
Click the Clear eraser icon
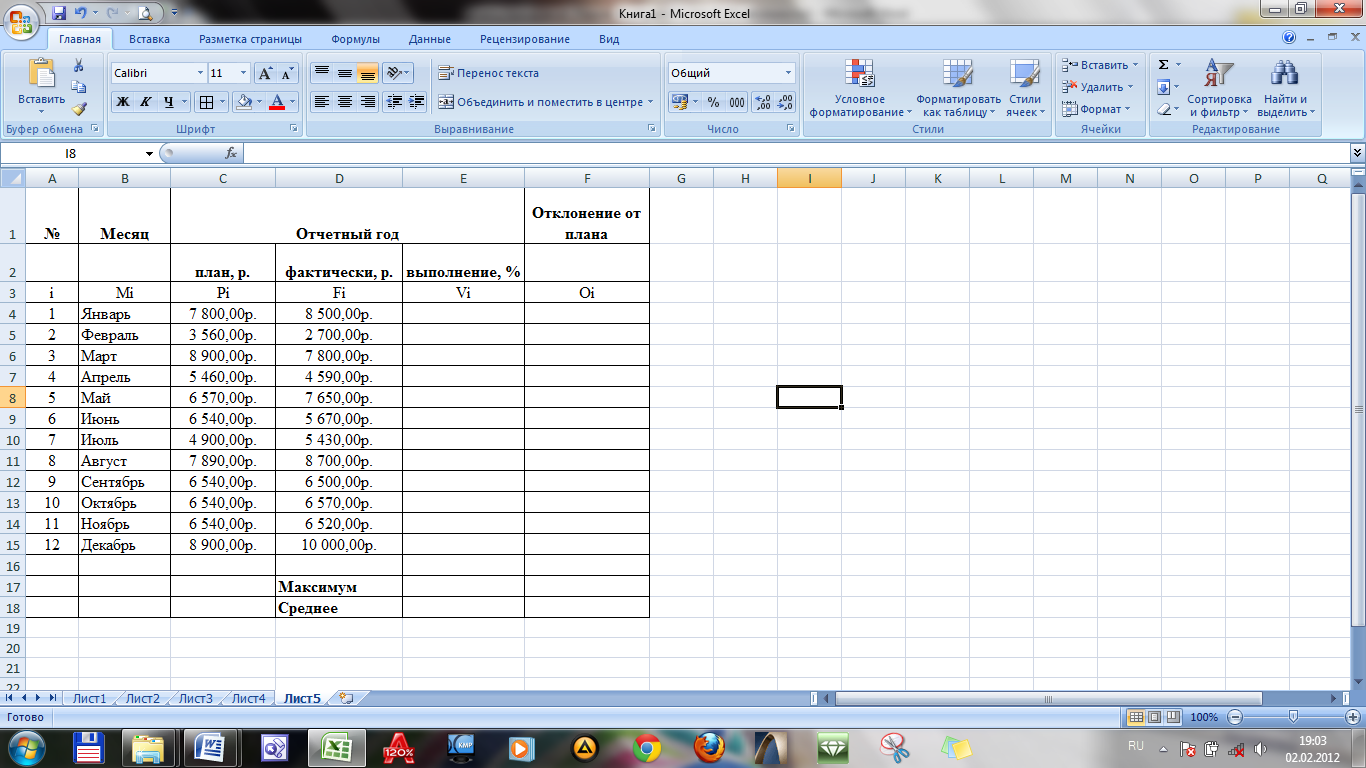pos(1163,109)
